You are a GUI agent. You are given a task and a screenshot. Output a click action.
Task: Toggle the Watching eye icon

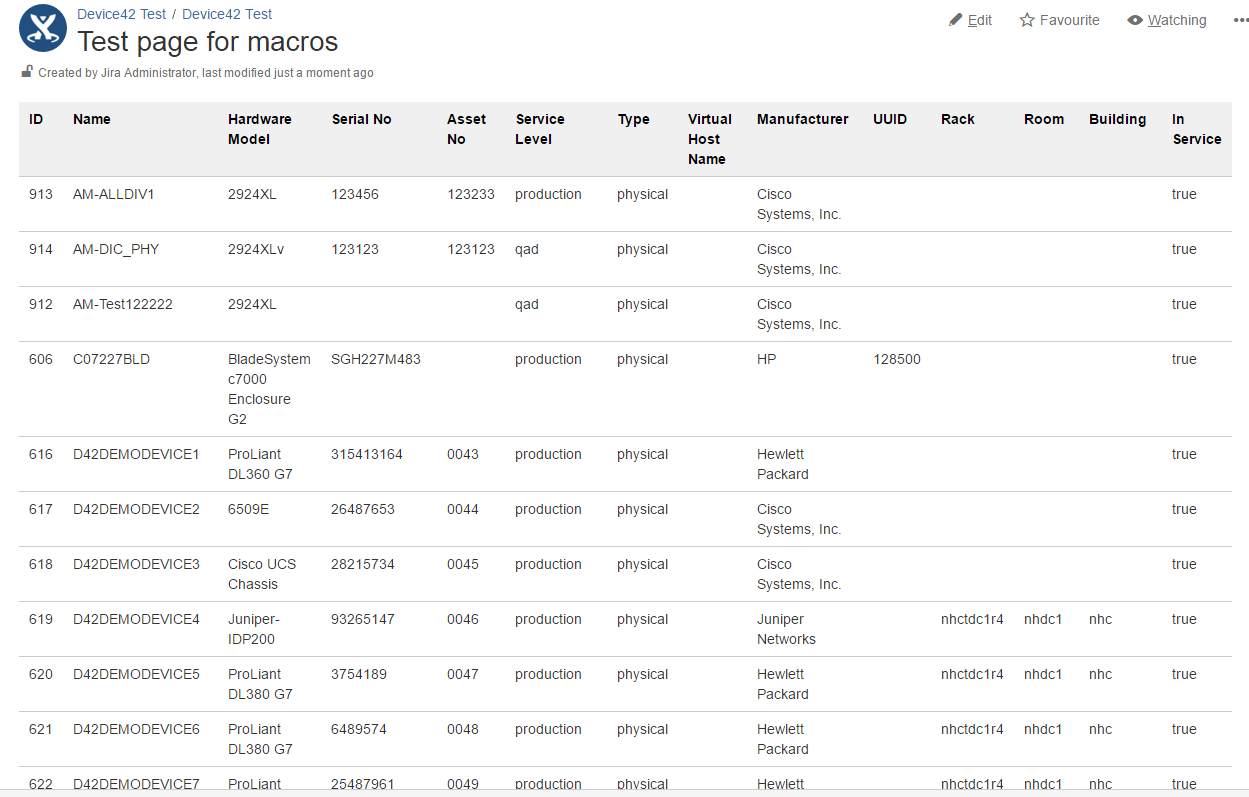(1134, 20)
